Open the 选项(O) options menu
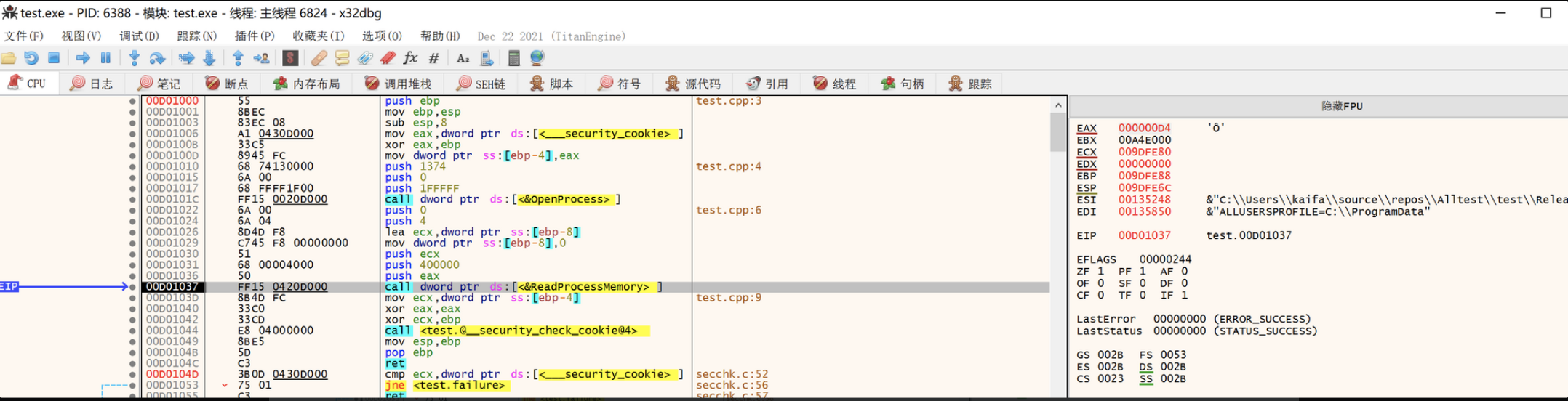The image size is (1568, 401). [x=382, y=36]
